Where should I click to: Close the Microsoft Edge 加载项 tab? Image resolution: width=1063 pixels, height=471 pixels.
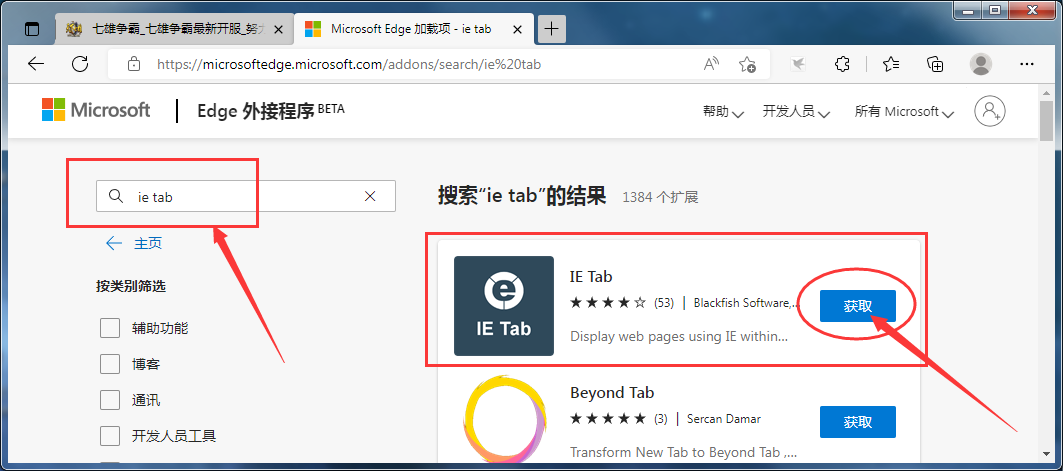coord(517,29)
